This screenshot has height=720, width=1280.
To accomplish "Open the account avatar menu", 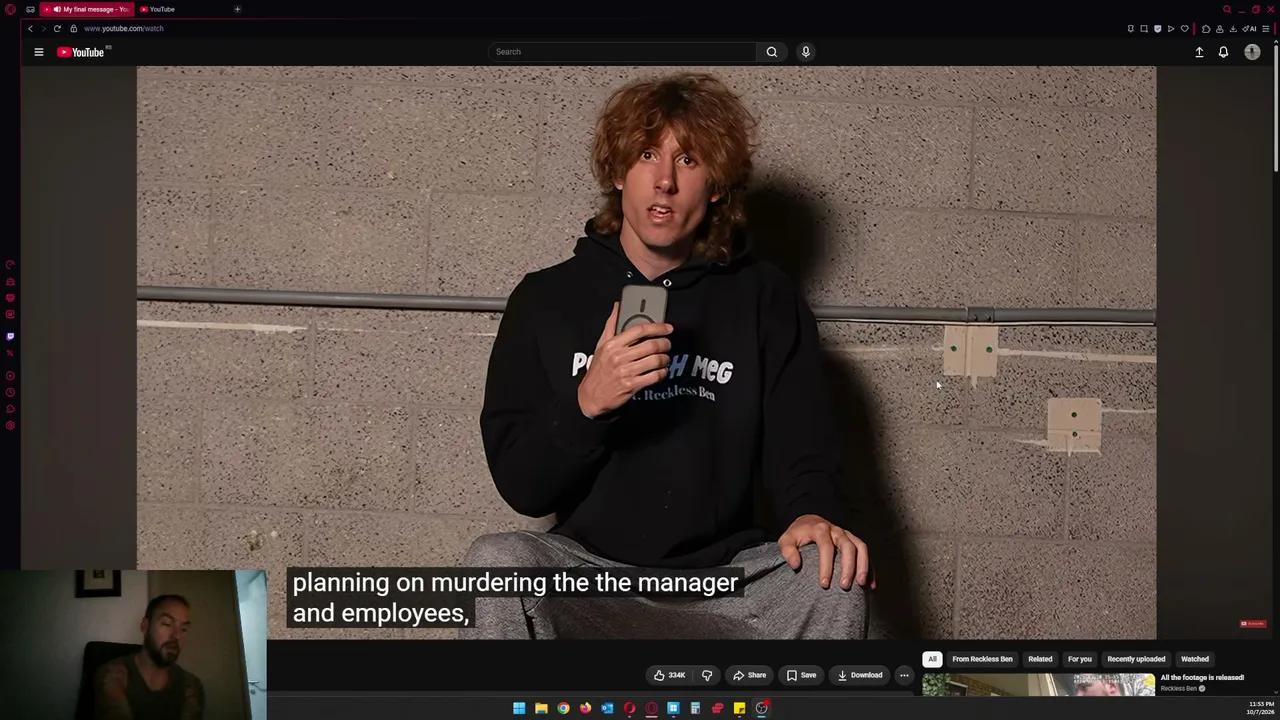I will 1252,52.
